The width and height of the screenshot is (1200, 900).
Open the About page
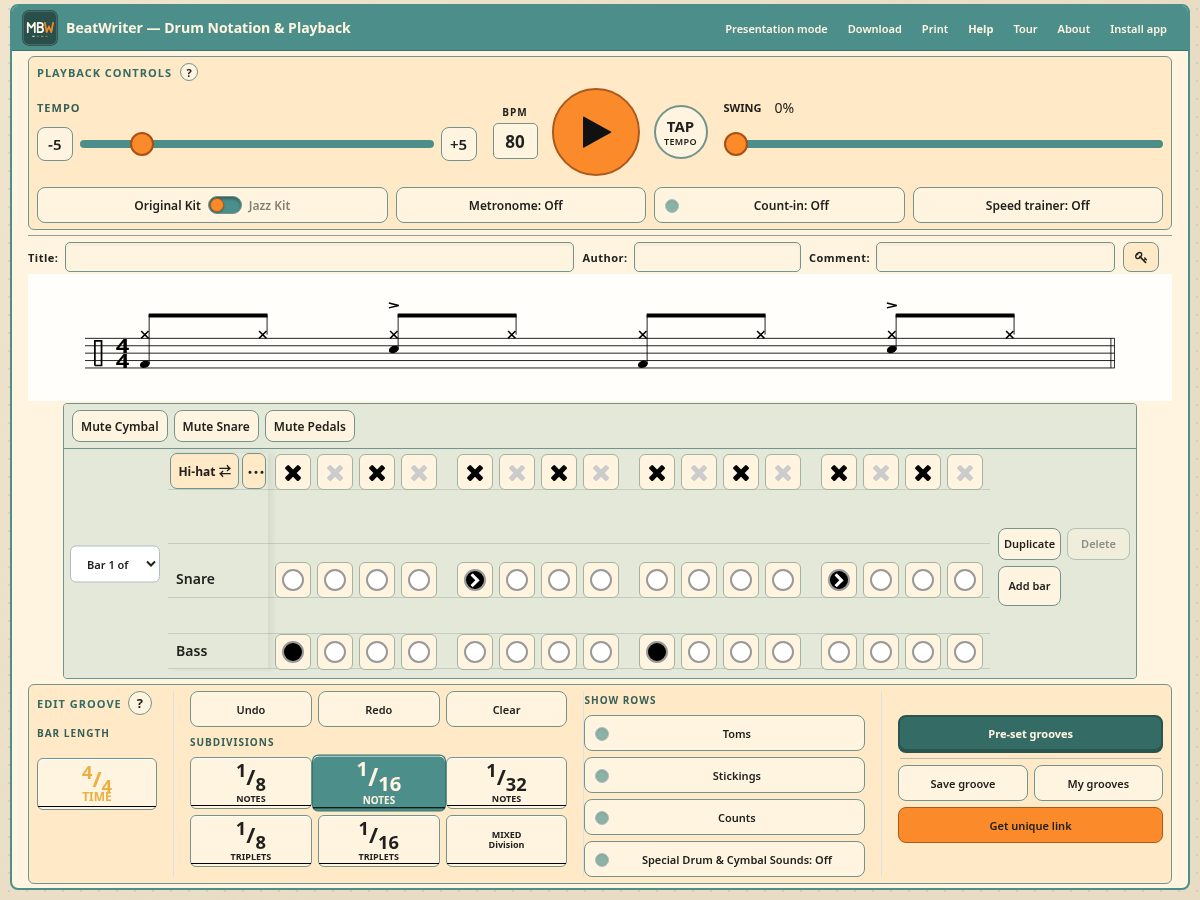pyautogui.click(x=1074, y=29)
